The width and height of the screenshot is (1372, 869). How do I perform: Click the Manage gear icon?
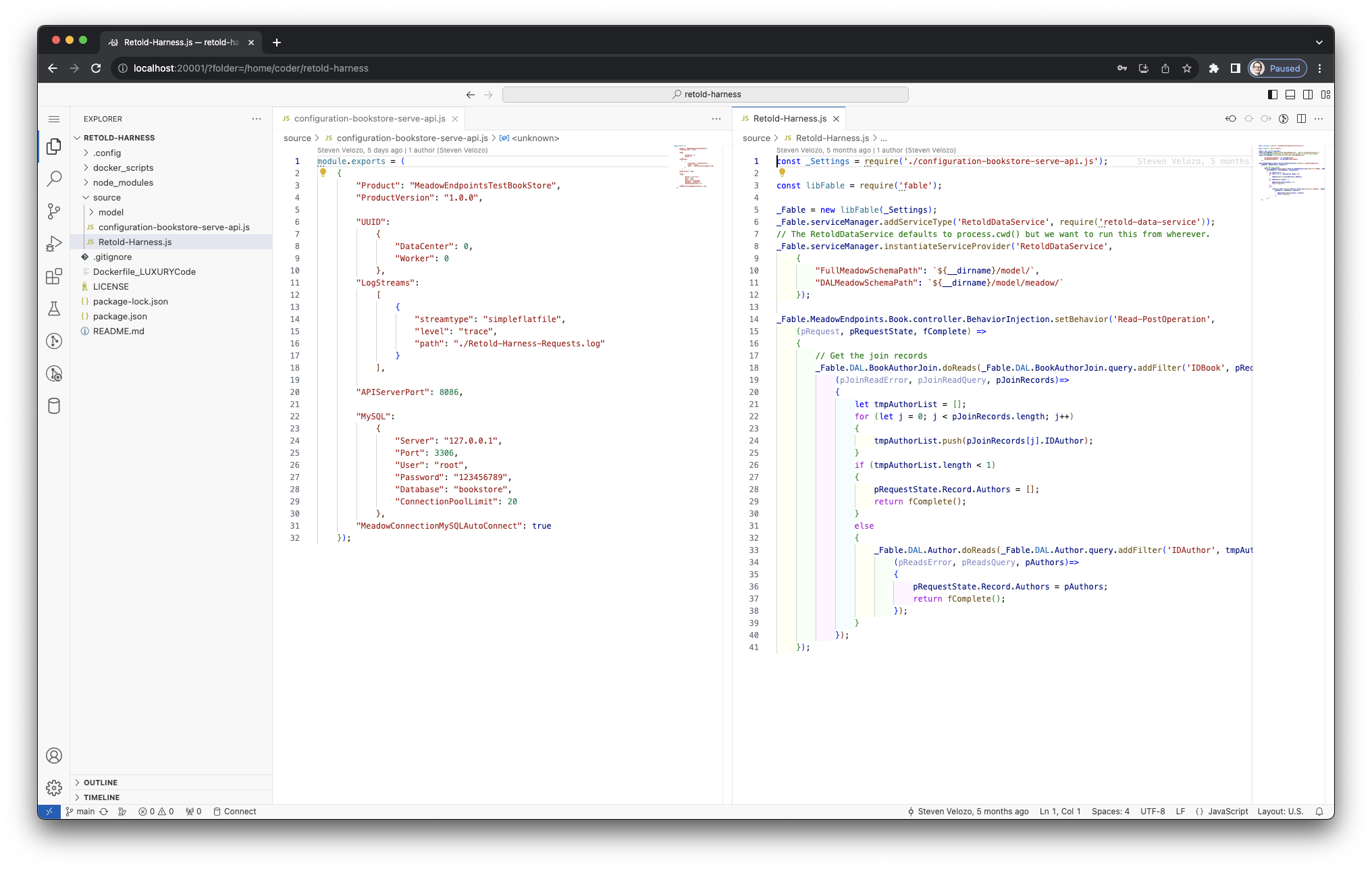(x=54, y=787)
